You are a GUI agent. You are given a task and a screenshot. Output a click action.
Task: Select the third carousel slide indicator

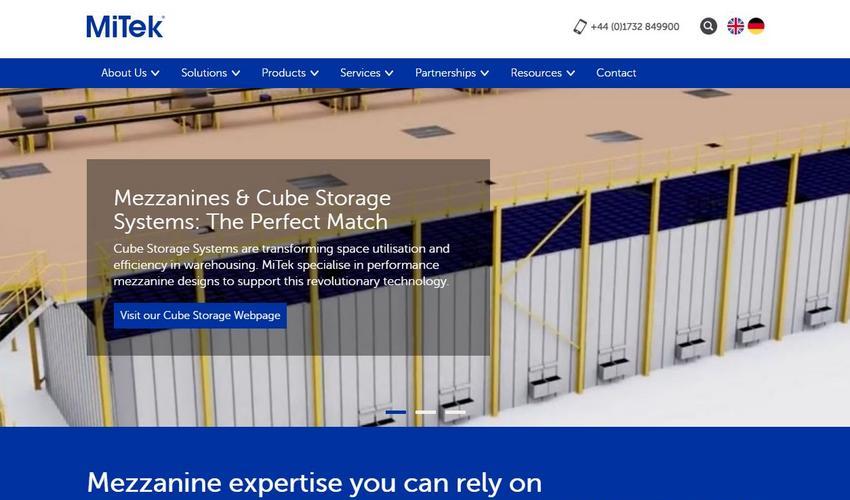tap(455, 412)
